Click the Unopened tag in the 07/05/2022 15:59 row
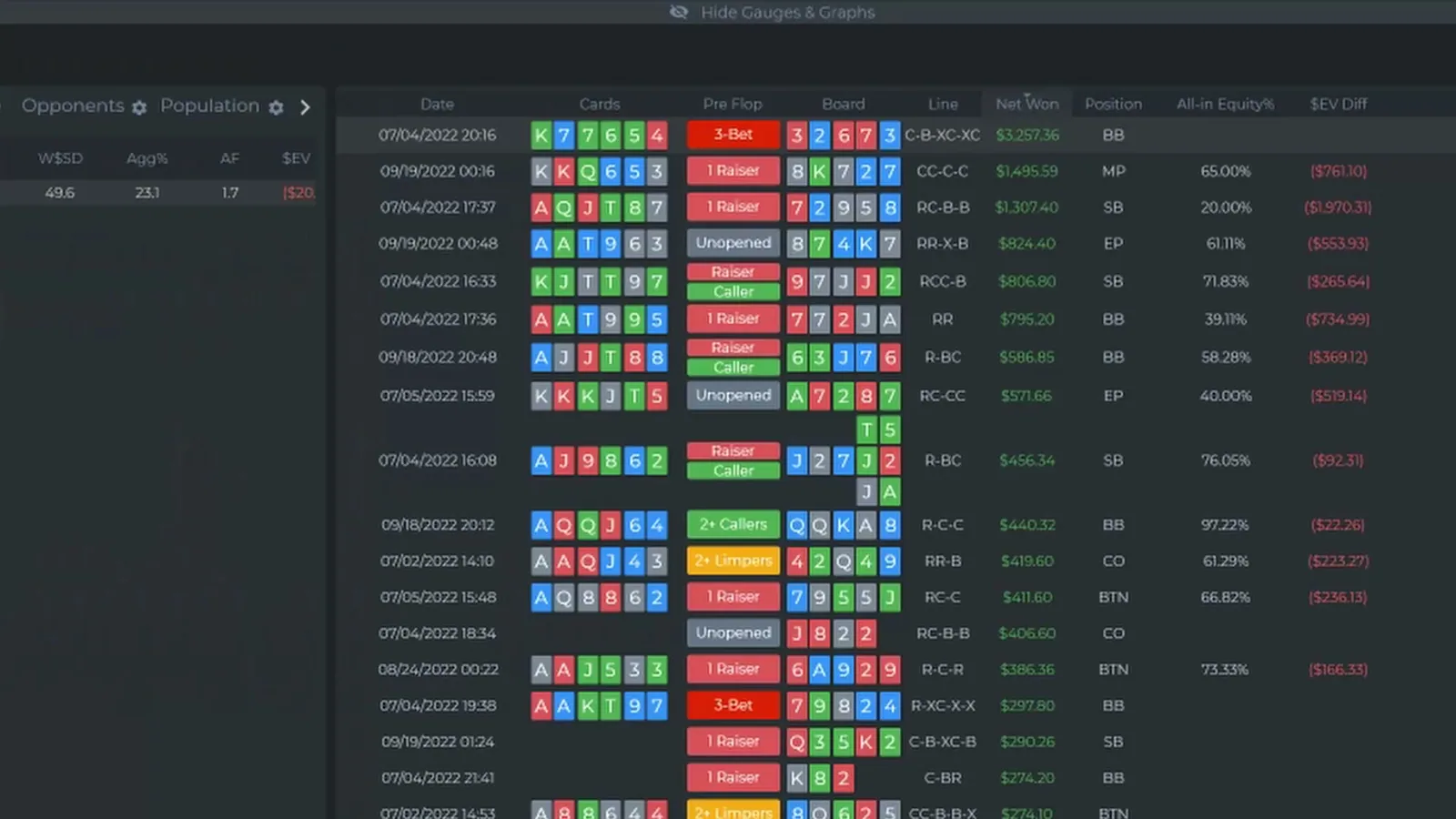Screen dimensions: 1456x819 [733, 396]
